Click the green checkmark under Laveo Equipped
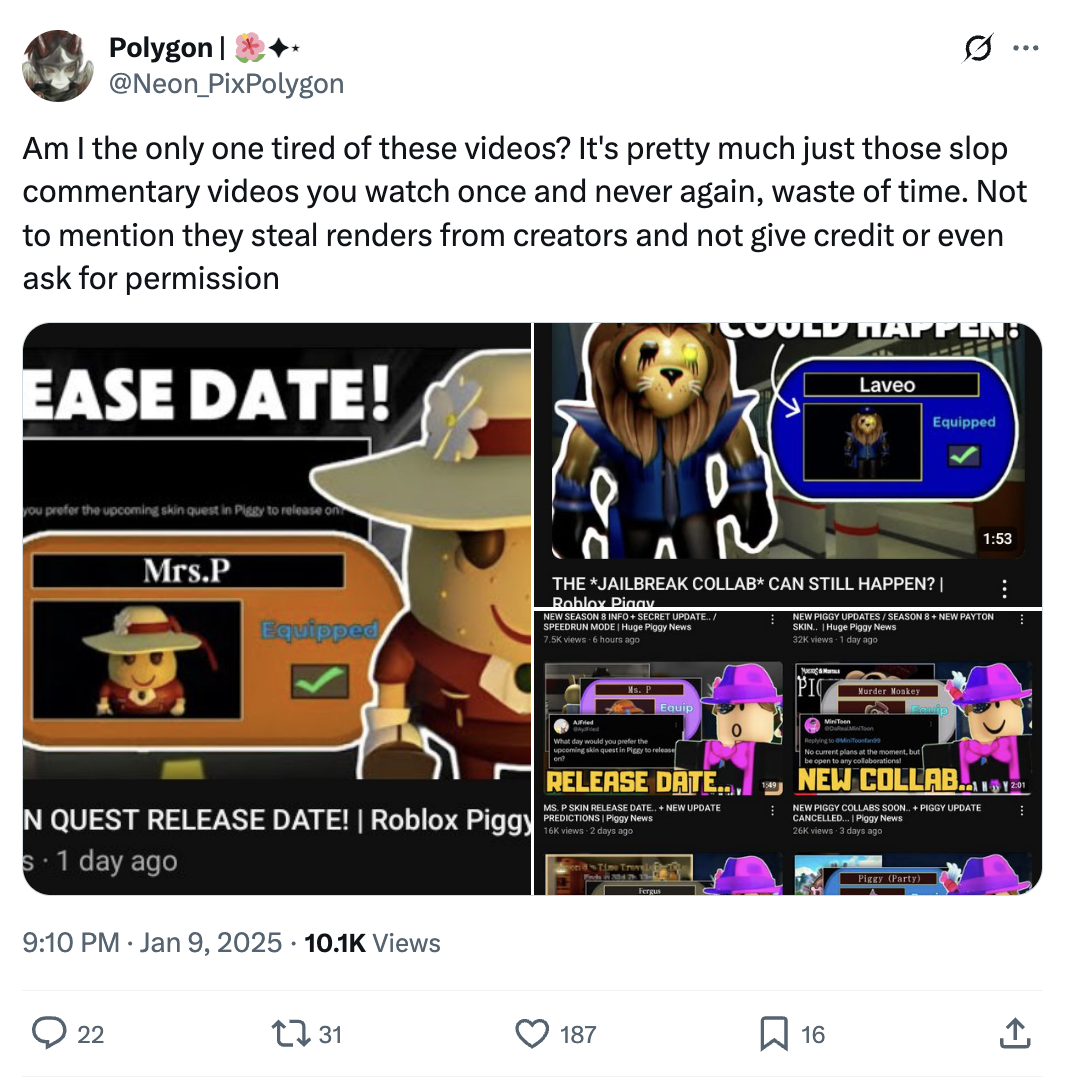Screen dimensions: 1070x1080 [x=964, y=455]
